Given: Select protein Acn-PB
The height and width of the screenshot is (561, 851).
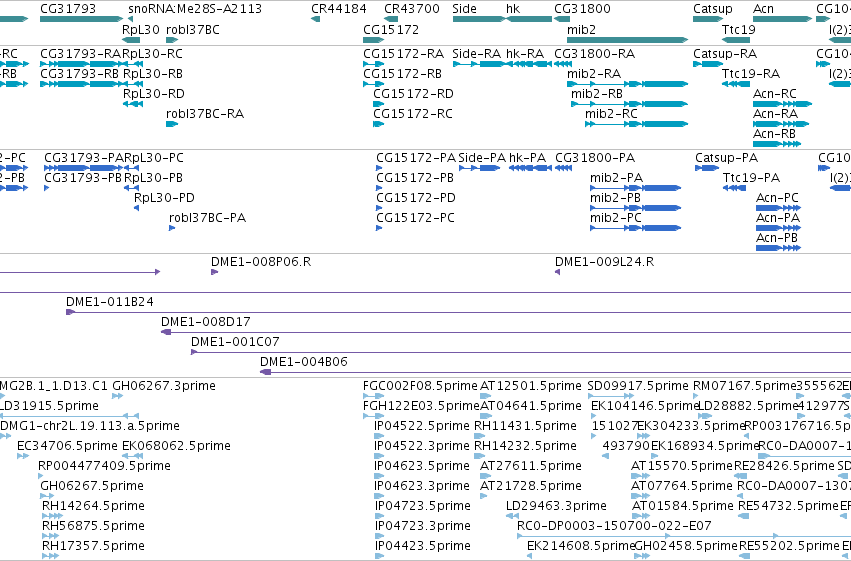Looking at the screenshot, I should click(777, 238).
